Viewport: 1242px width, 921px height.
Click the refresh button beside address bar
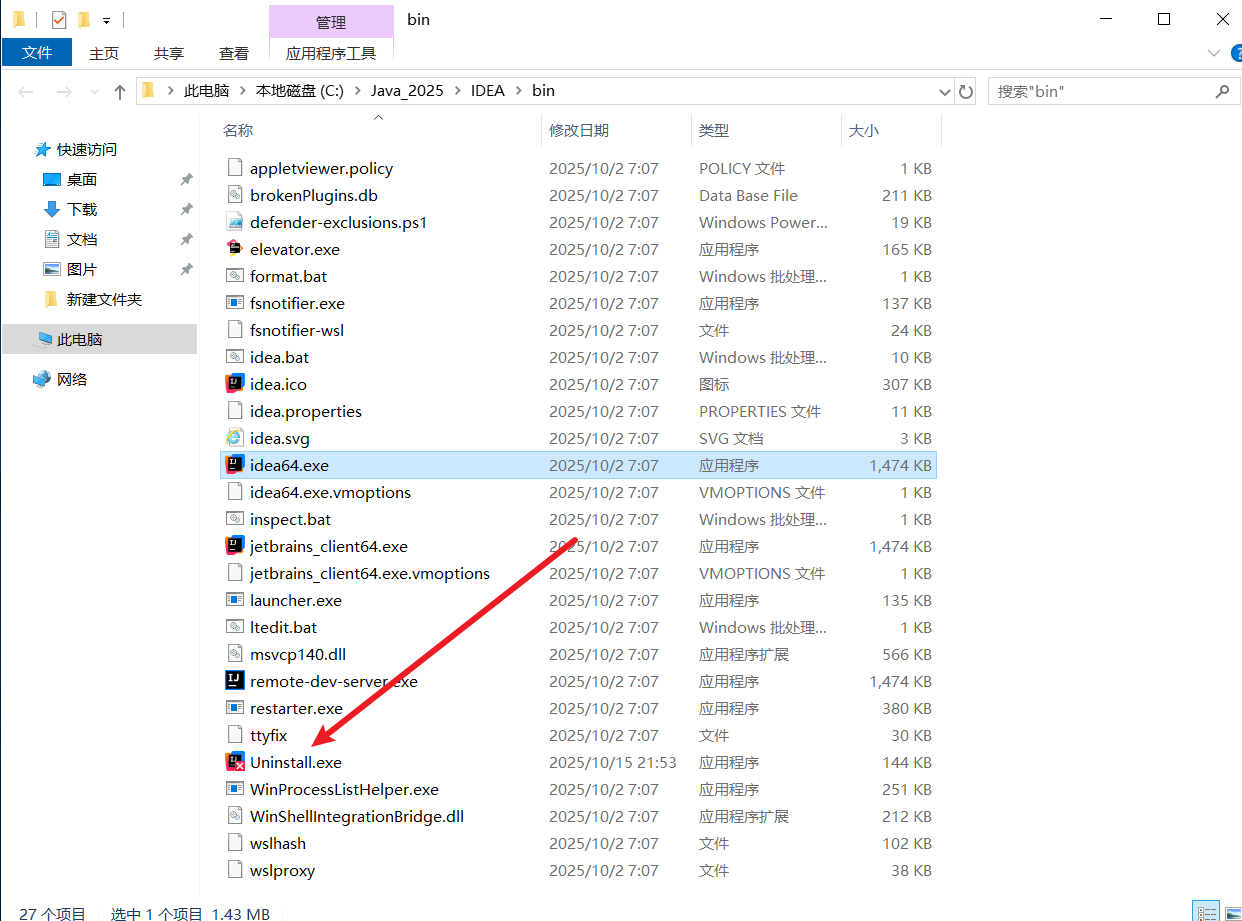pyautogui.click(x=966, y=91)
